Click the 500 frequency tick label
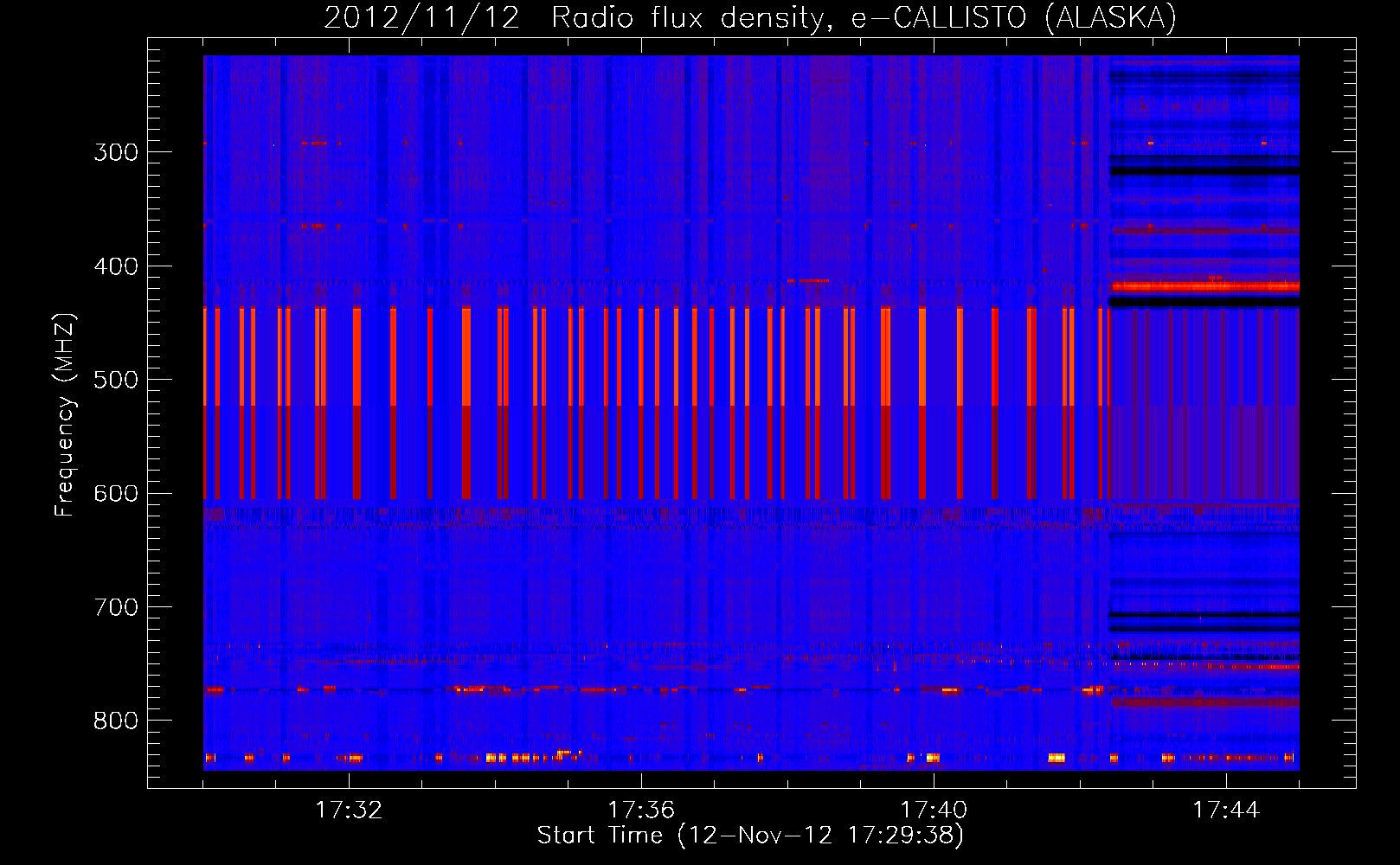 [x=116, y=380]
